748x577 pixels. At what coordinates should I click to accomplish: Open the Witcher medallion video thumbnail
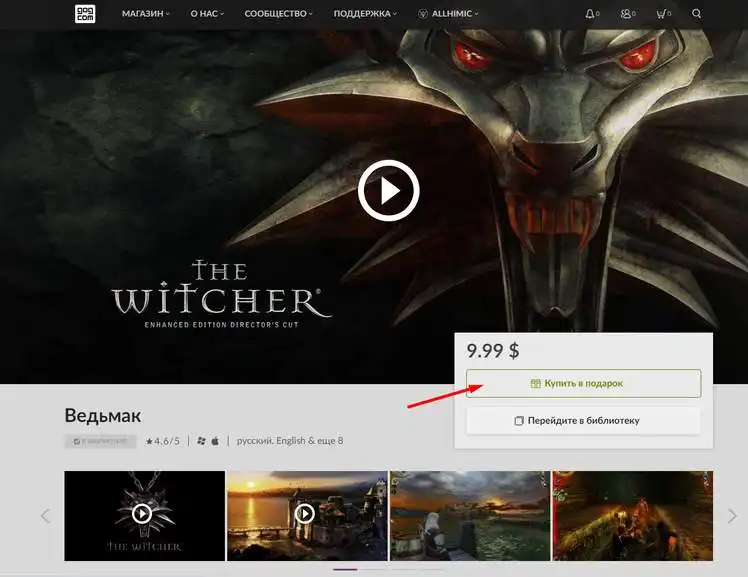(x=145, y=516)
